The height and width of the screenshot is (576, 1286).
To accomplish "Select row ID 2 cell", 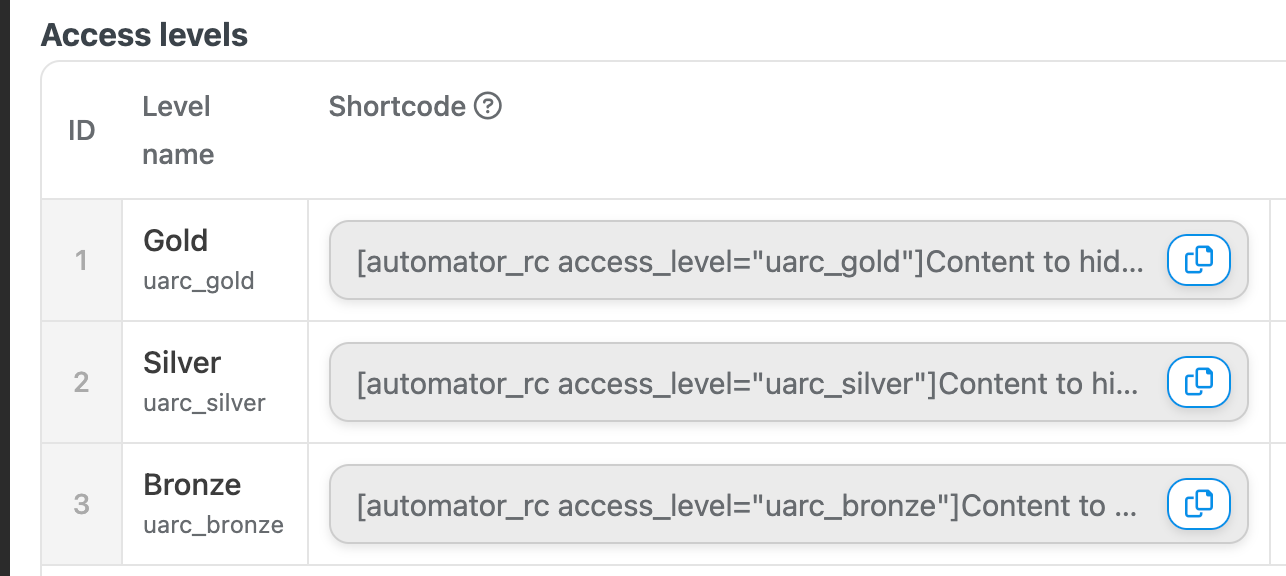I will click(82, 383).
